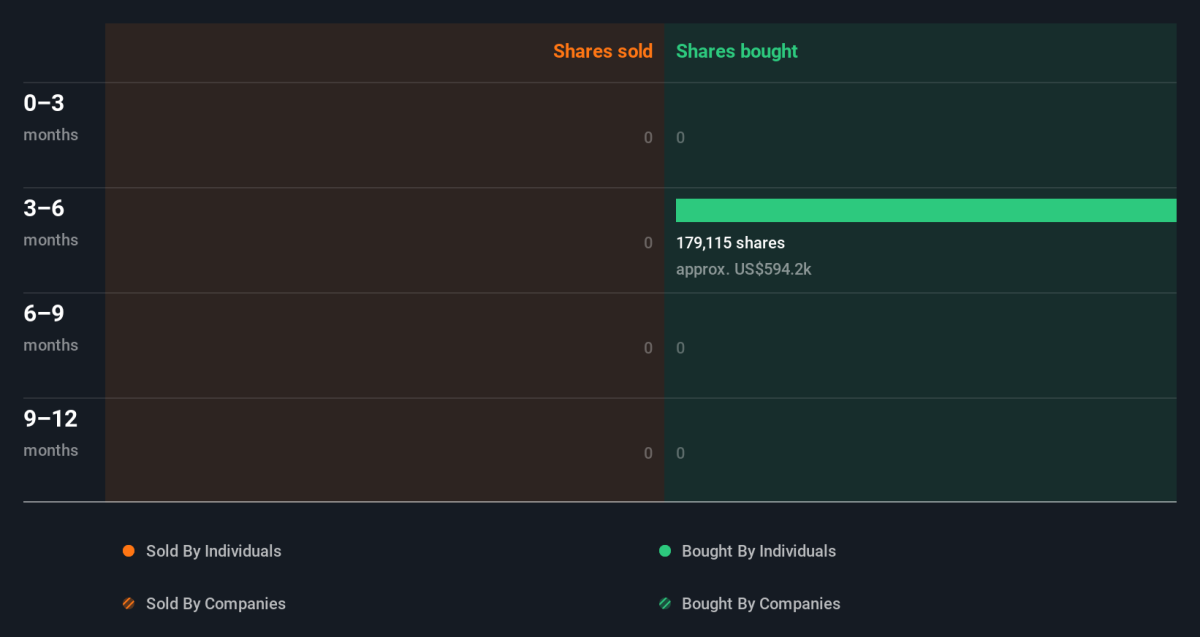Click the orange Sold By Individuals legend dot
Screen dimensions: 1200x637
pyautogui.click(x=128, y=551)
